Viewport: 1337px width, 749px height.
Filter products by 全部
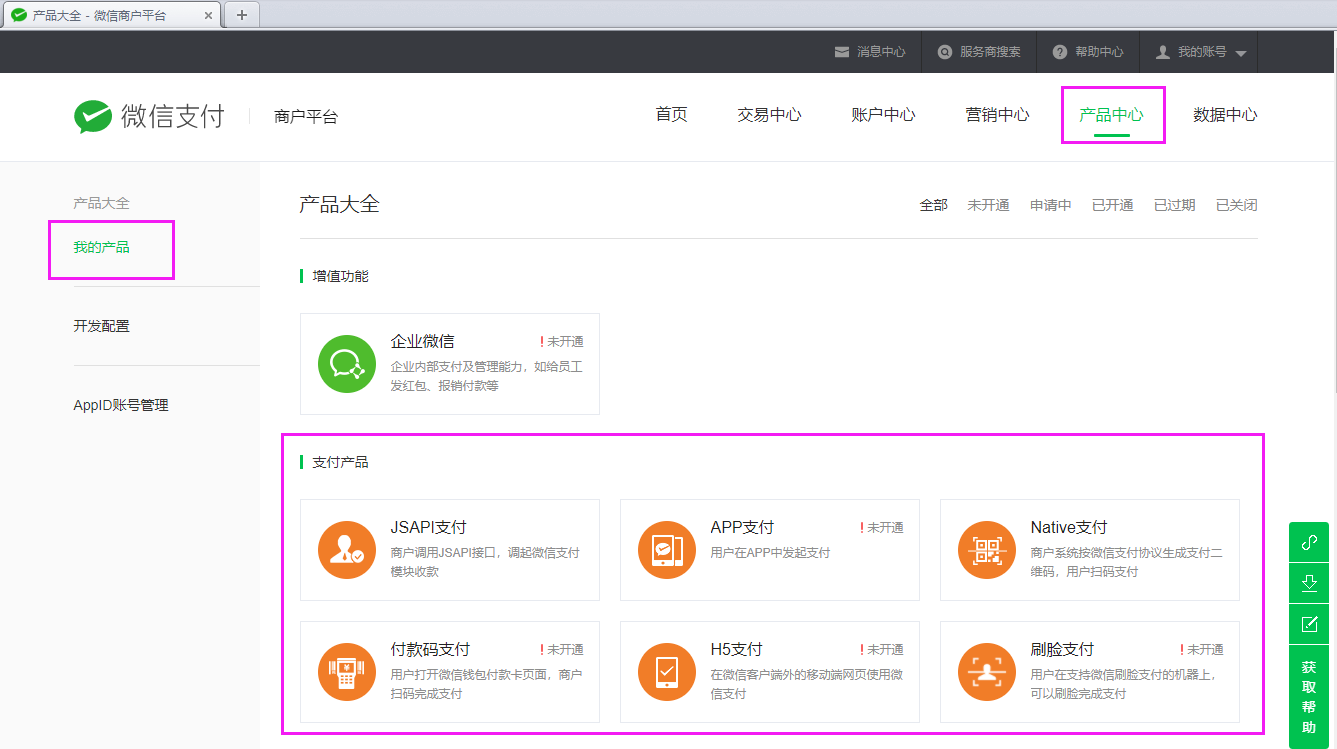point(934,205)
